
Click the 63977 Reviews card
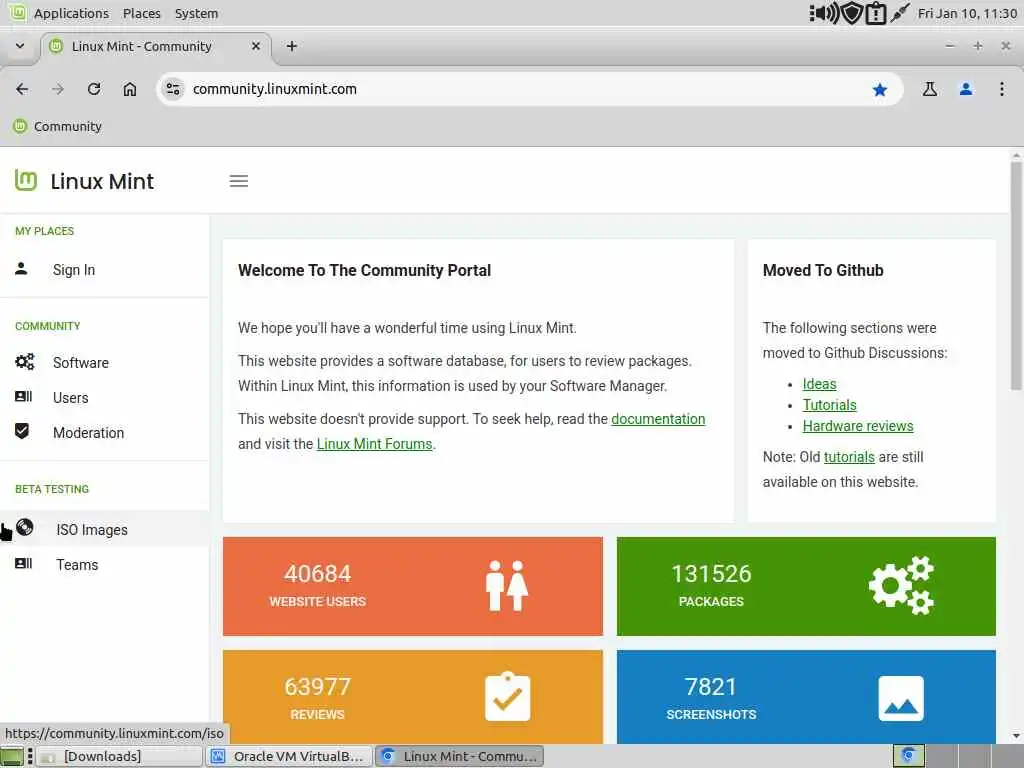pyautogui.click(x=413, y=697)
